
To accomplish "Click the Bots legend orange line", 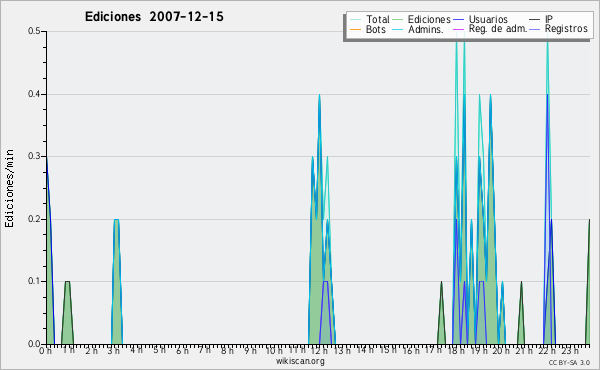I will (x=355, y=29).
